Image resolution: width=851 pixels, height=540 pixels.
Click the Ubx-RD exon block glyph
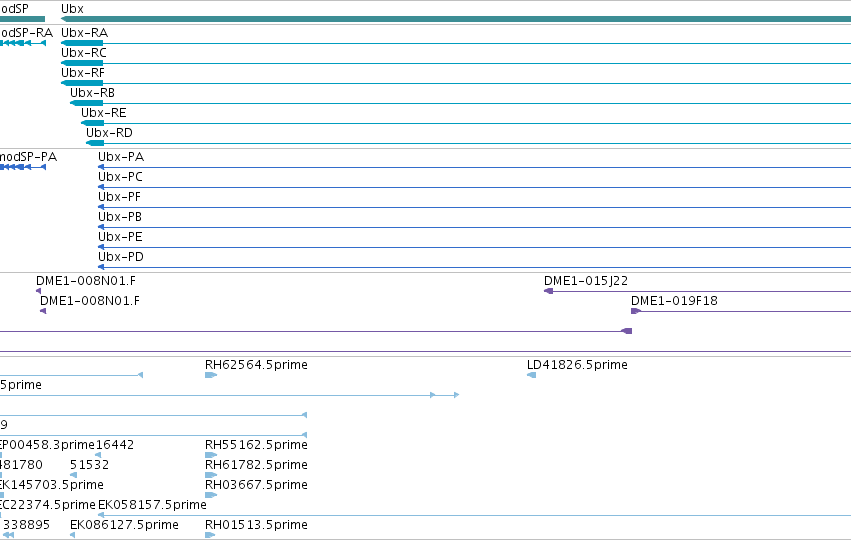[x=95, y=143]
